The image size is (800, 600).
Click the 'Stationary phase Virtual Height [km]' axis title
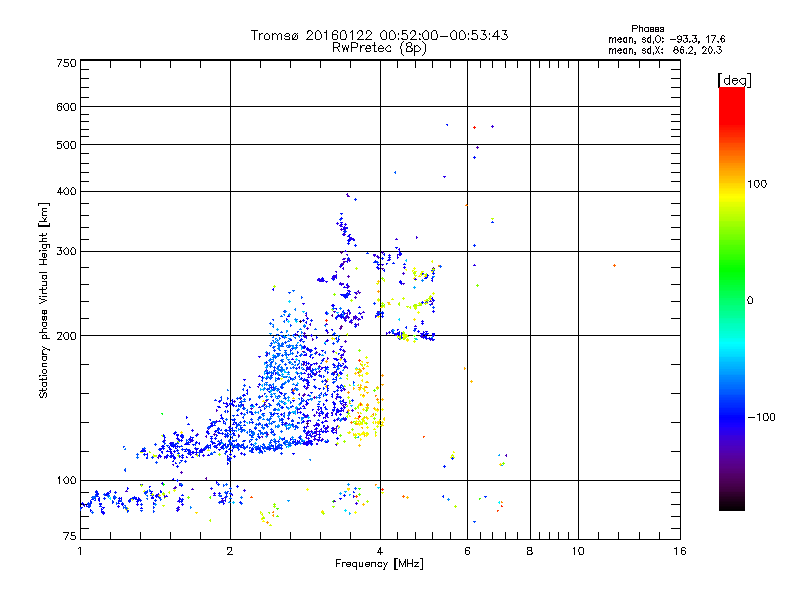tap(44, 301)
